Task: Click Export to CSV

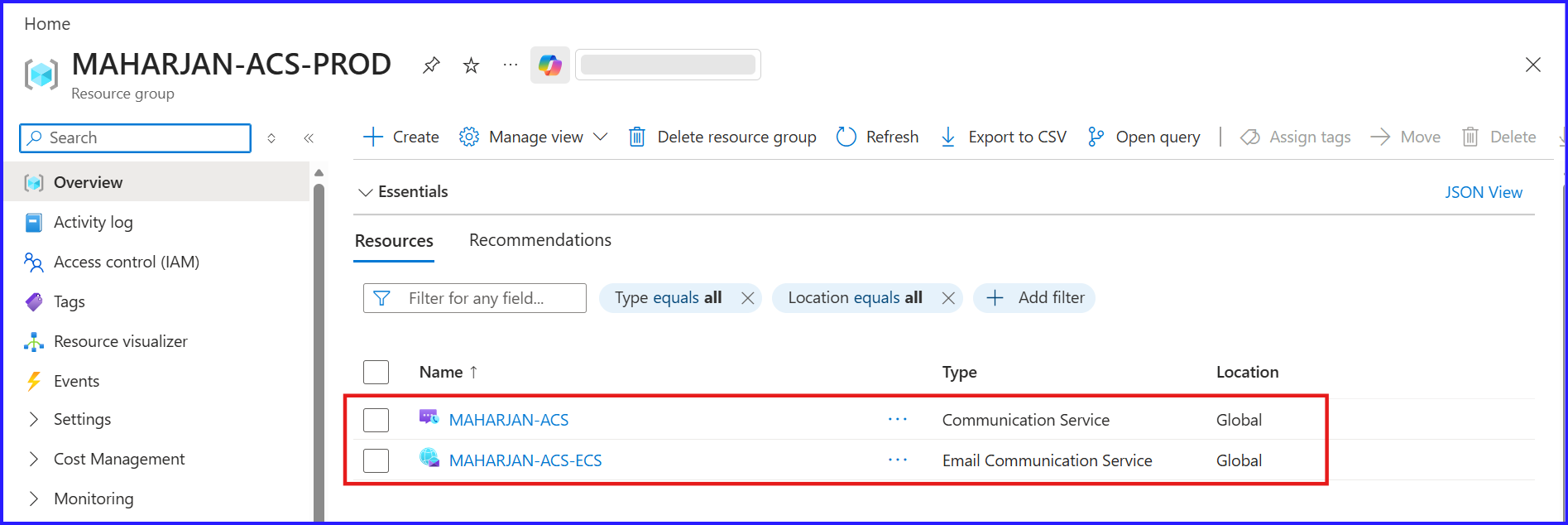Action: (x=1004, y=137)
